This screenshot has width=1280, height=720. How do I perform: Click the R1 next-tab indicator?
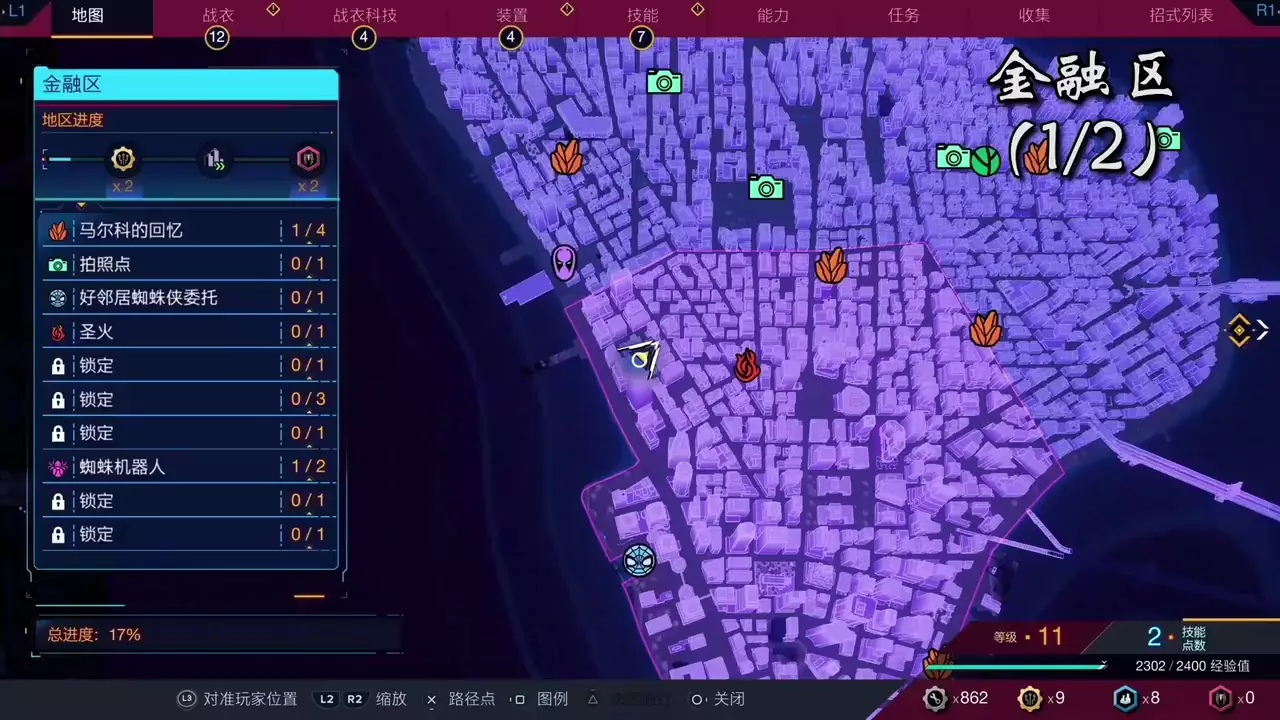coord(1265,9)
